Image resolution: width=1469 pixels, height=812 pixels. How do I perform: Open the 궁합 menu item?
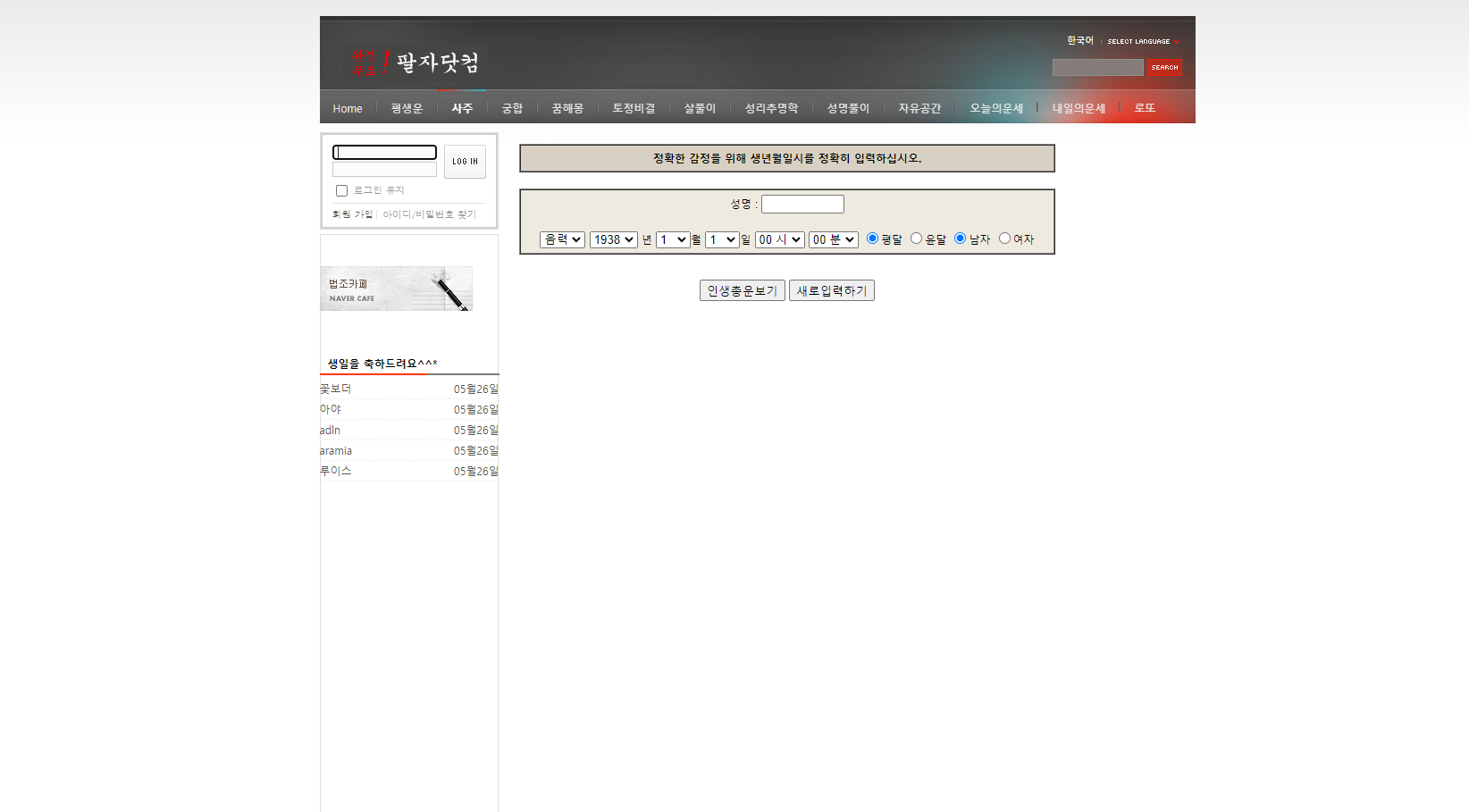tap(512, 108)
